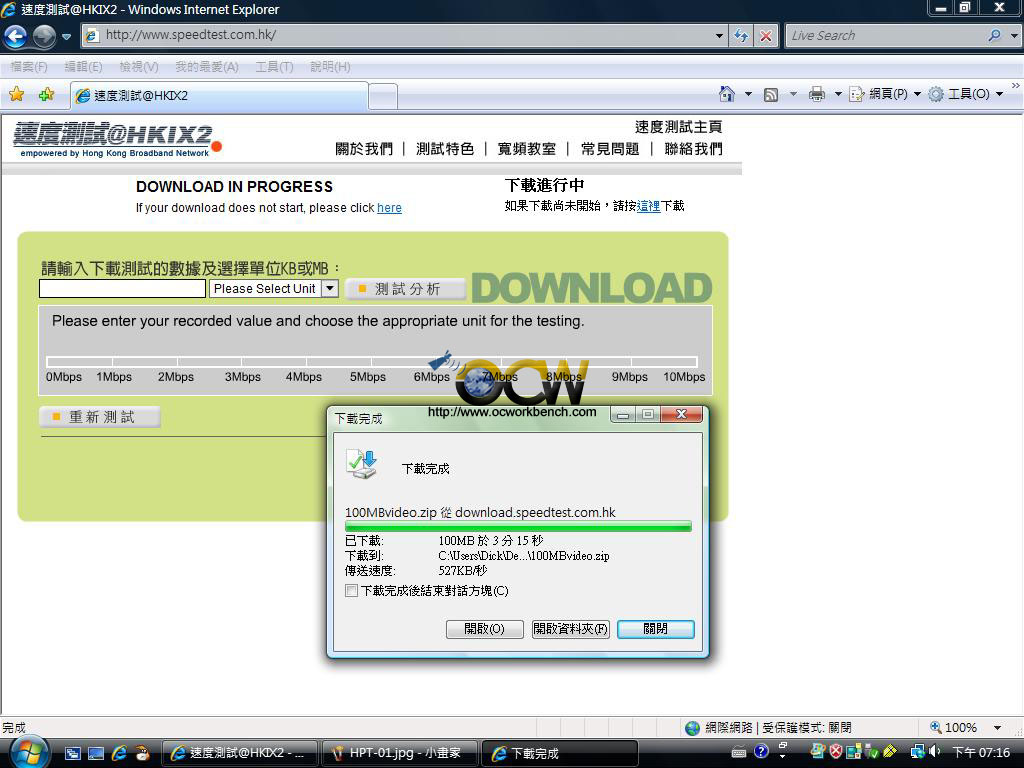Expand the feeds dropdown arrow
This screenshot has width=1024, height=768.
[x=793, y=95]
